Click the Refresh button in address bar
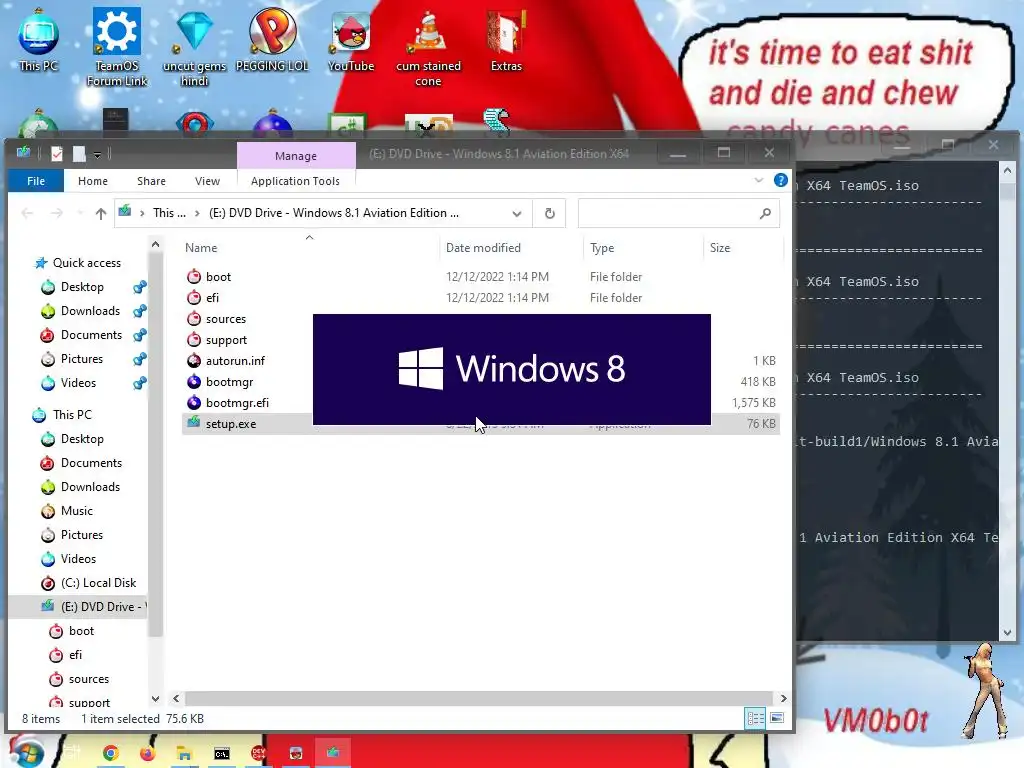The width and height of the screenshot is (1024, 768). [550, 214]
